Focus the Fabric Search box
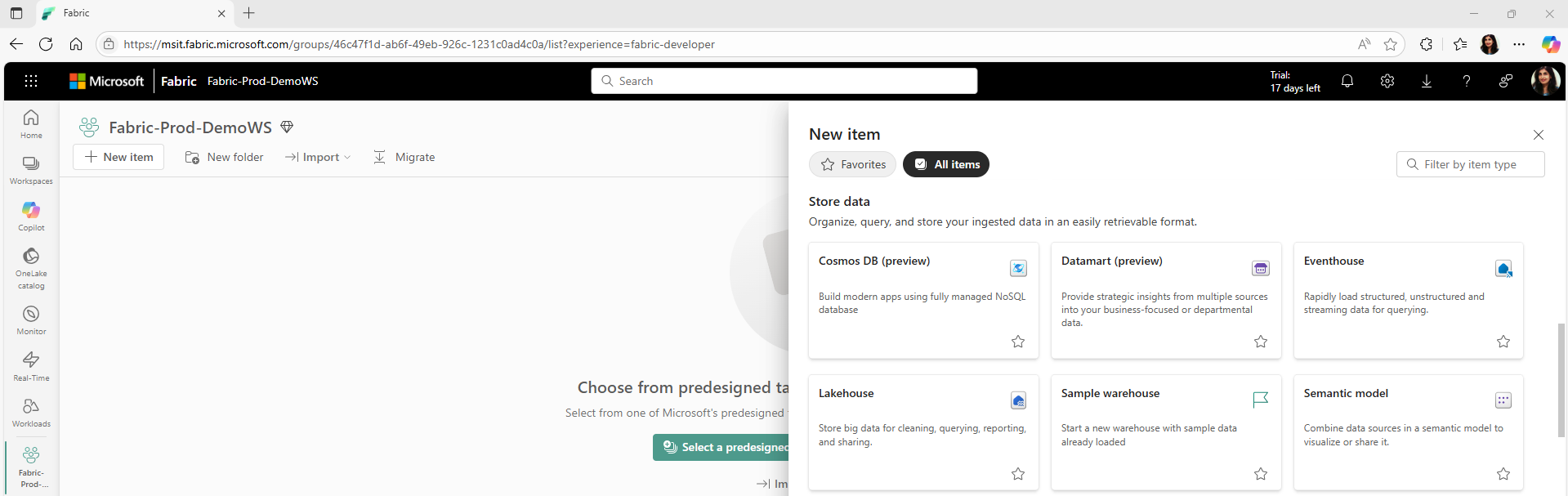 coord(784,81)
